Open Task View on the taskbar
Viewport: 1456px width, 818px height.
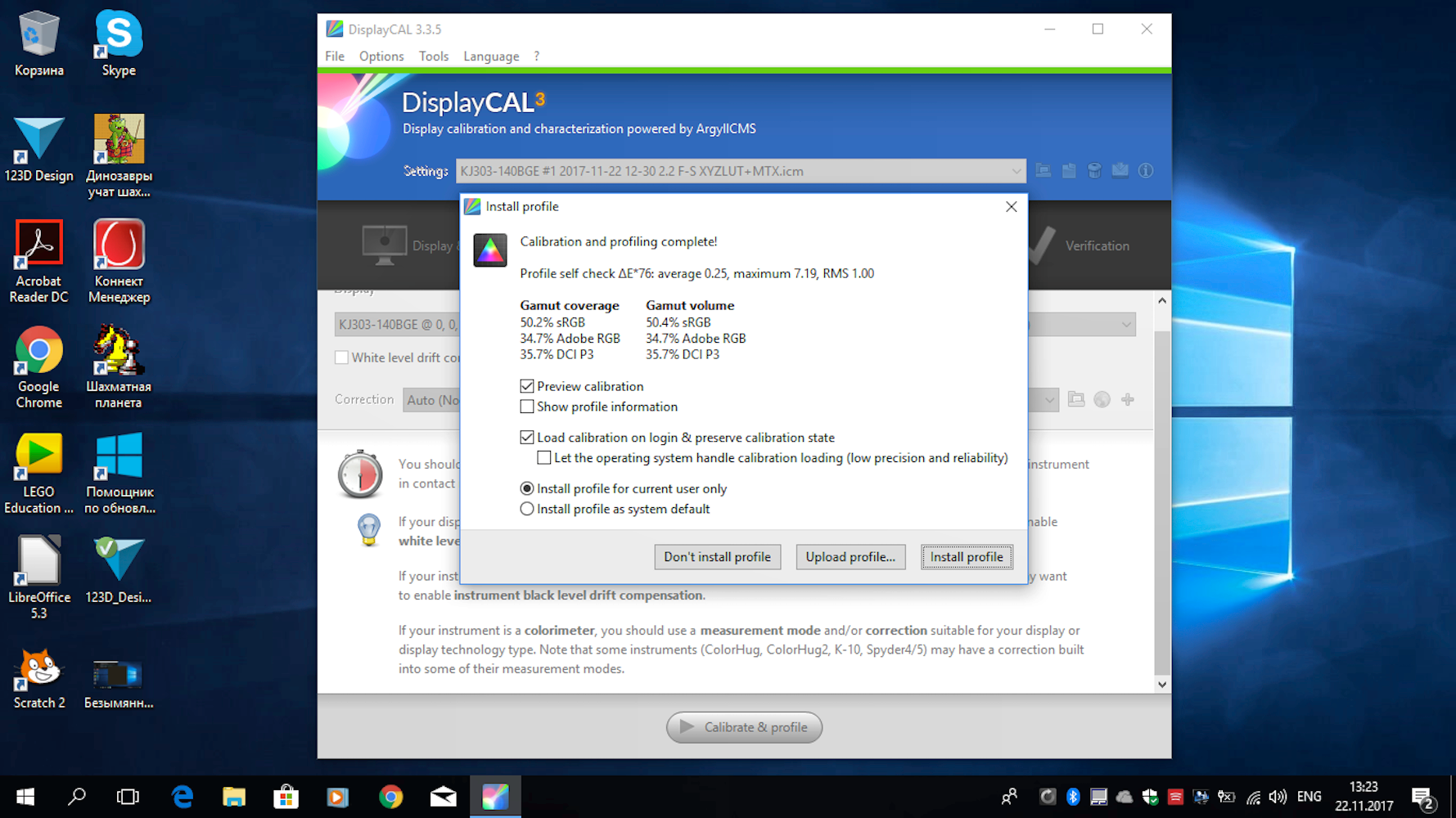tap(128, 797)
